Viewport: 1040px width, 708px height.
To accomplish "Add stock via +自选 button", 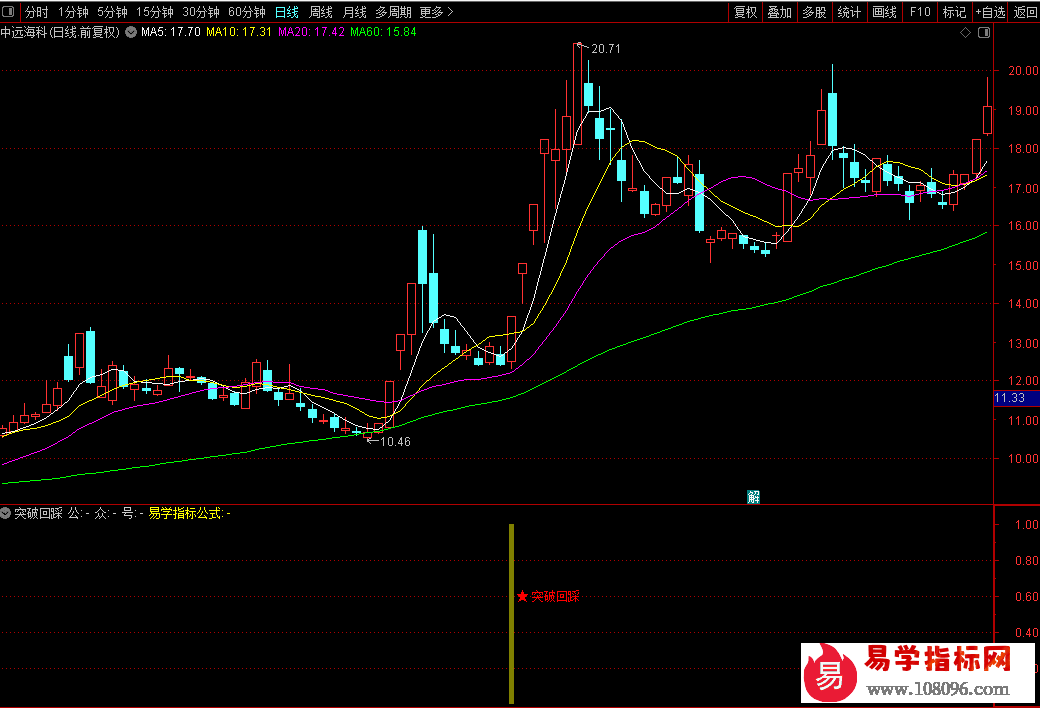I will click(989, 12).
